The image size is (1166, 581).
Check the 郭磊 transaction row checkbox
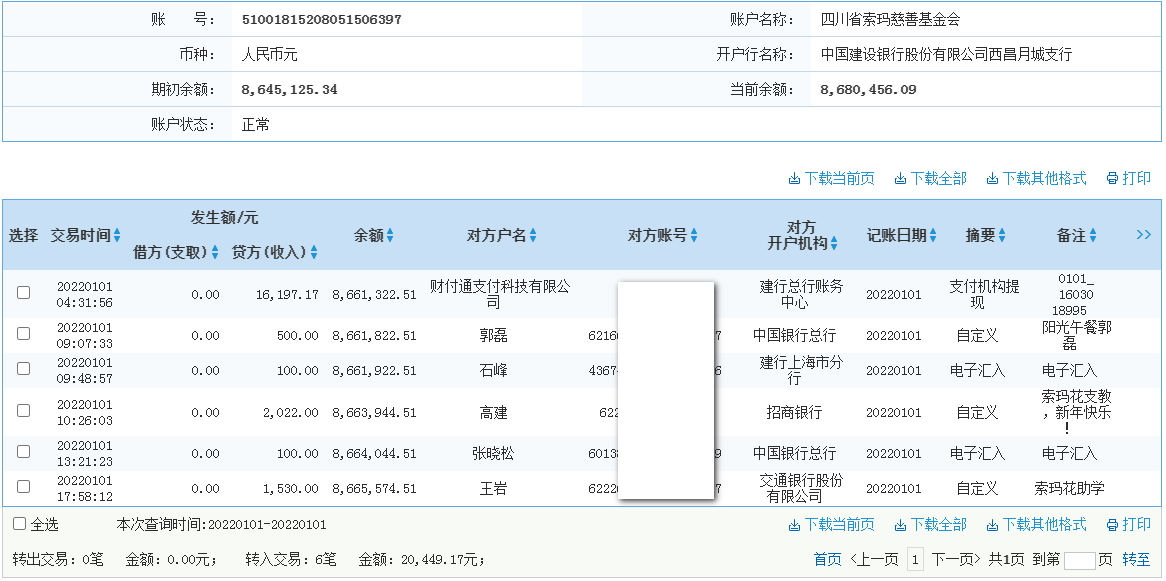click(x=24, y=333)
